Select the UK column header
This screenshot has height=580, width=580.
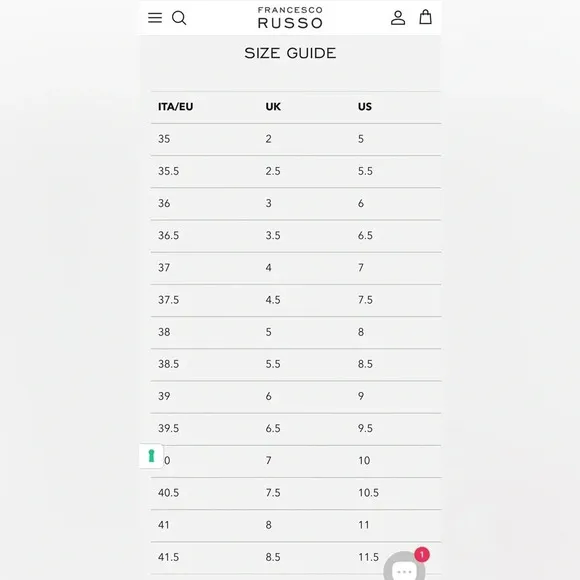coord(273,107)
